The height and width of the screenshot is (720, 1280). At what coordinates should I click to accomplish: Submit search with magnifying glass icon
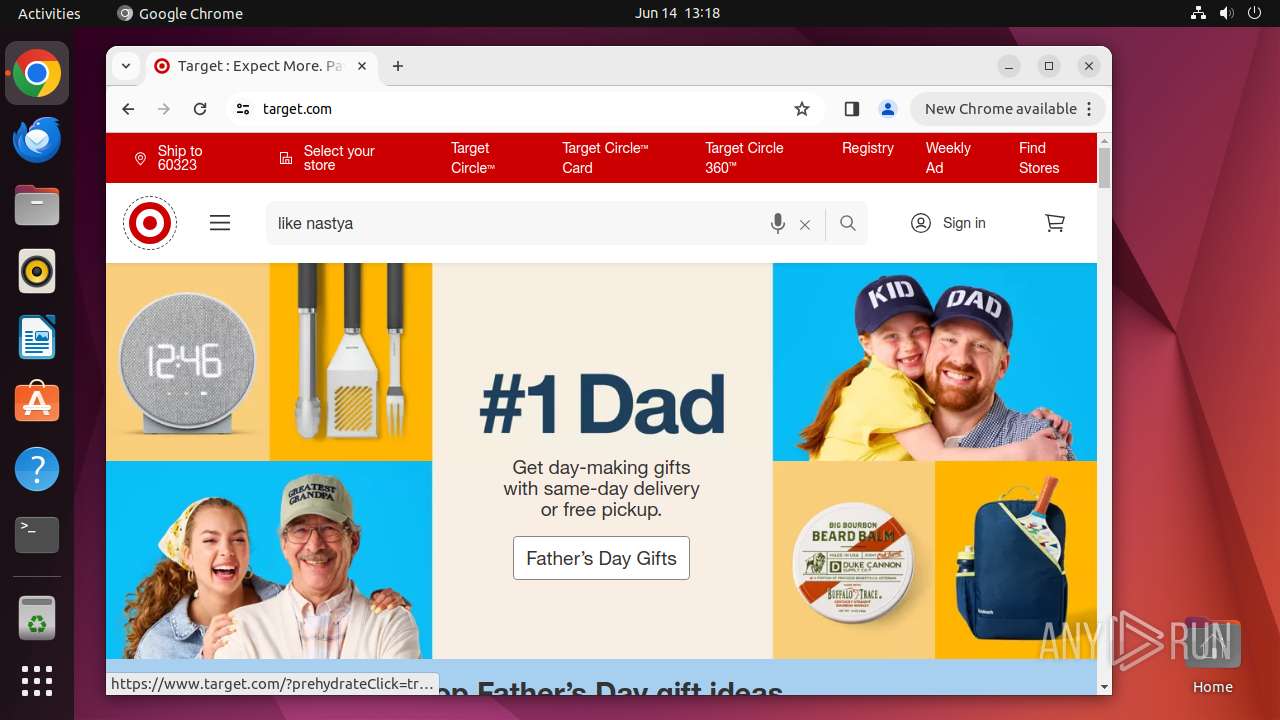(848, 223)
